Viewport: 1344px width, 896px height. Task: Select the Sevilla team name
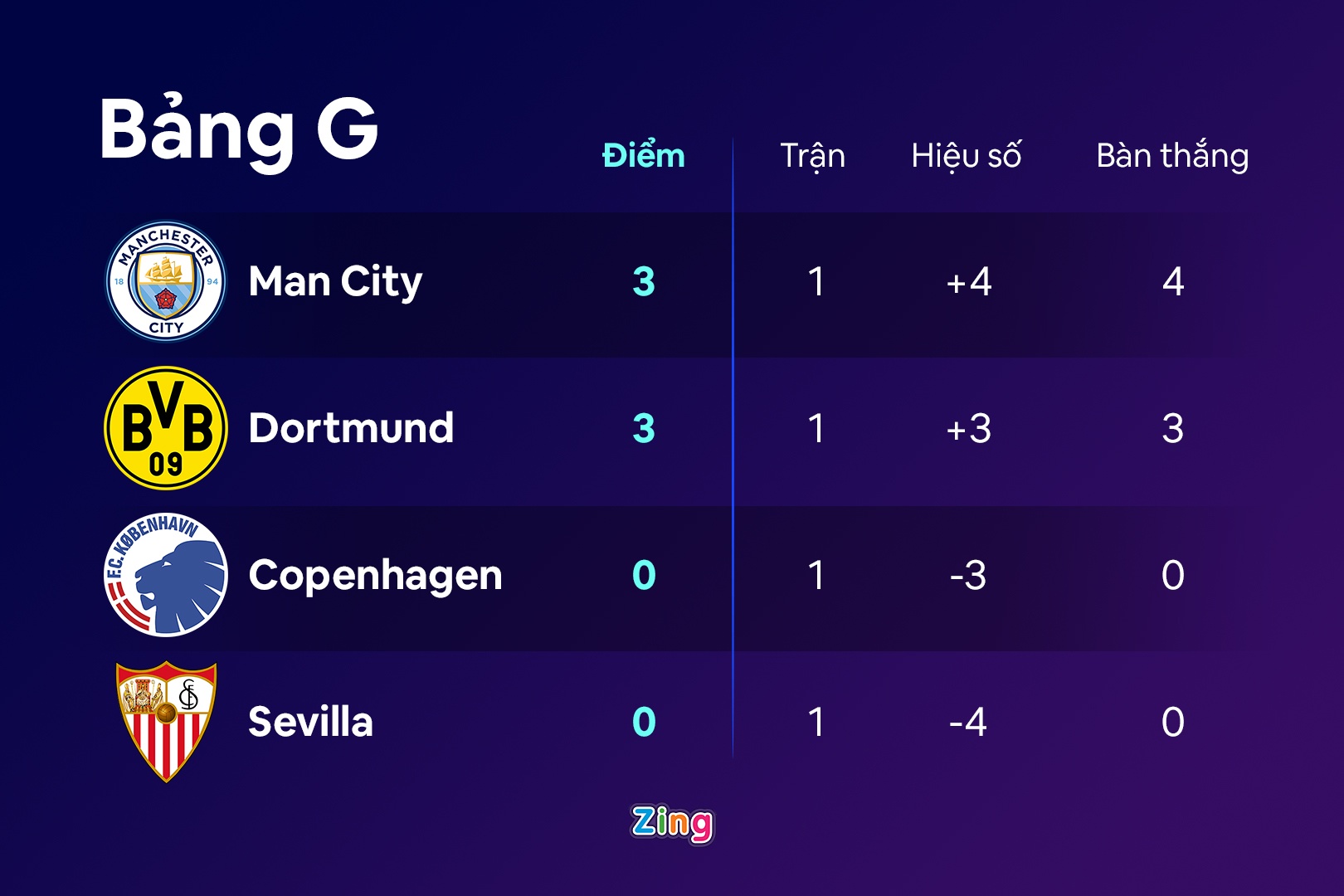(x=310, y=722)
